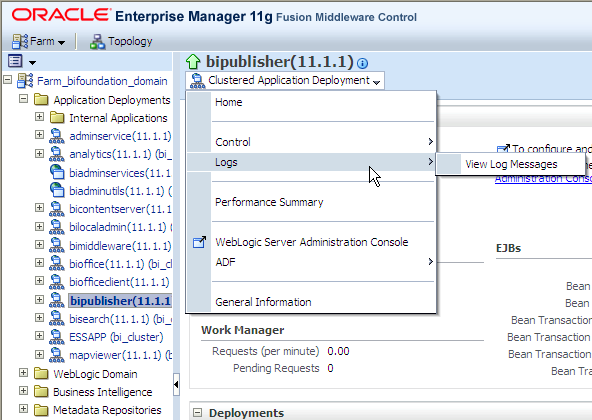Click the Farm_bifoundation_domain farm icon
592x420 pixels.
pyautogui.click(x=25, y=80)
